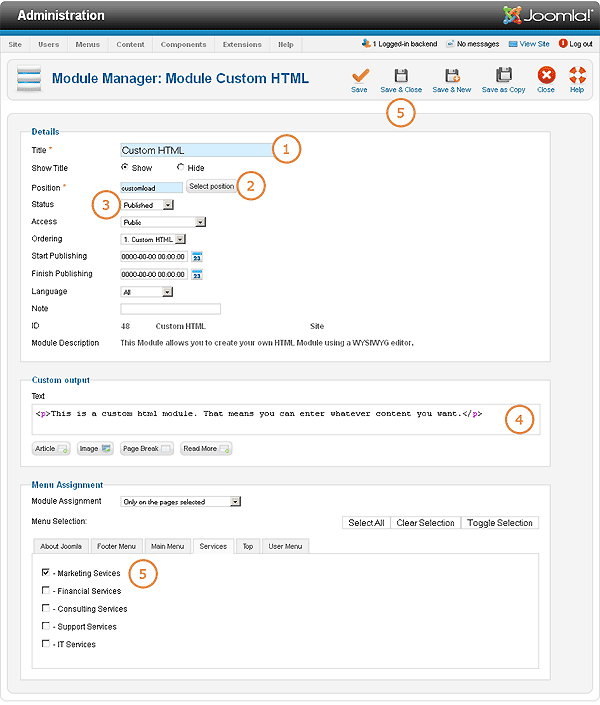Open Help lifebuoy icon
Screen dimensions: 600x705
coord(577,75)
